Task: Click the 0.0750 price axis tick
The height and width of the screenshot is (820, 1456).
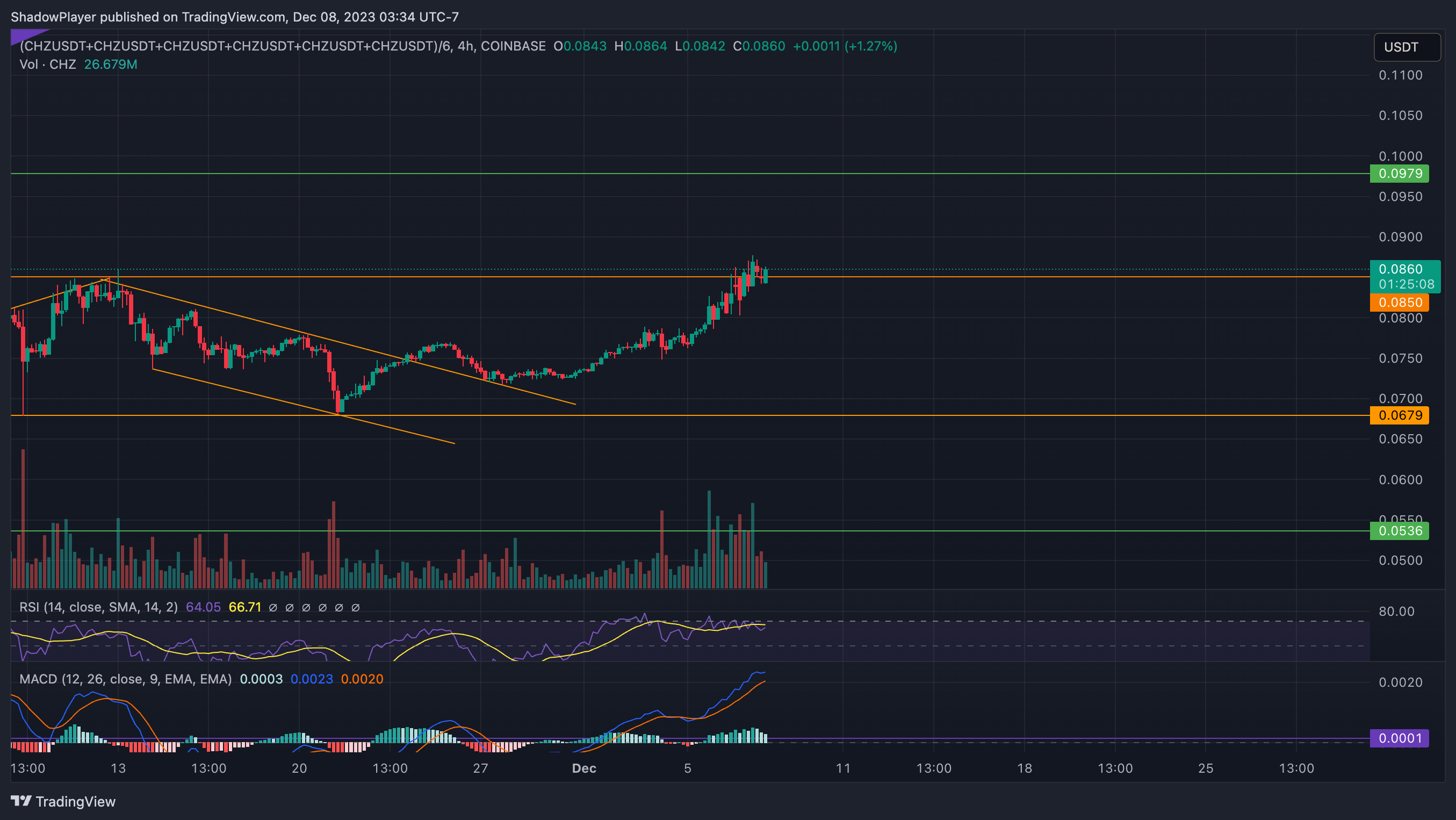Action: click(1401, 358)
